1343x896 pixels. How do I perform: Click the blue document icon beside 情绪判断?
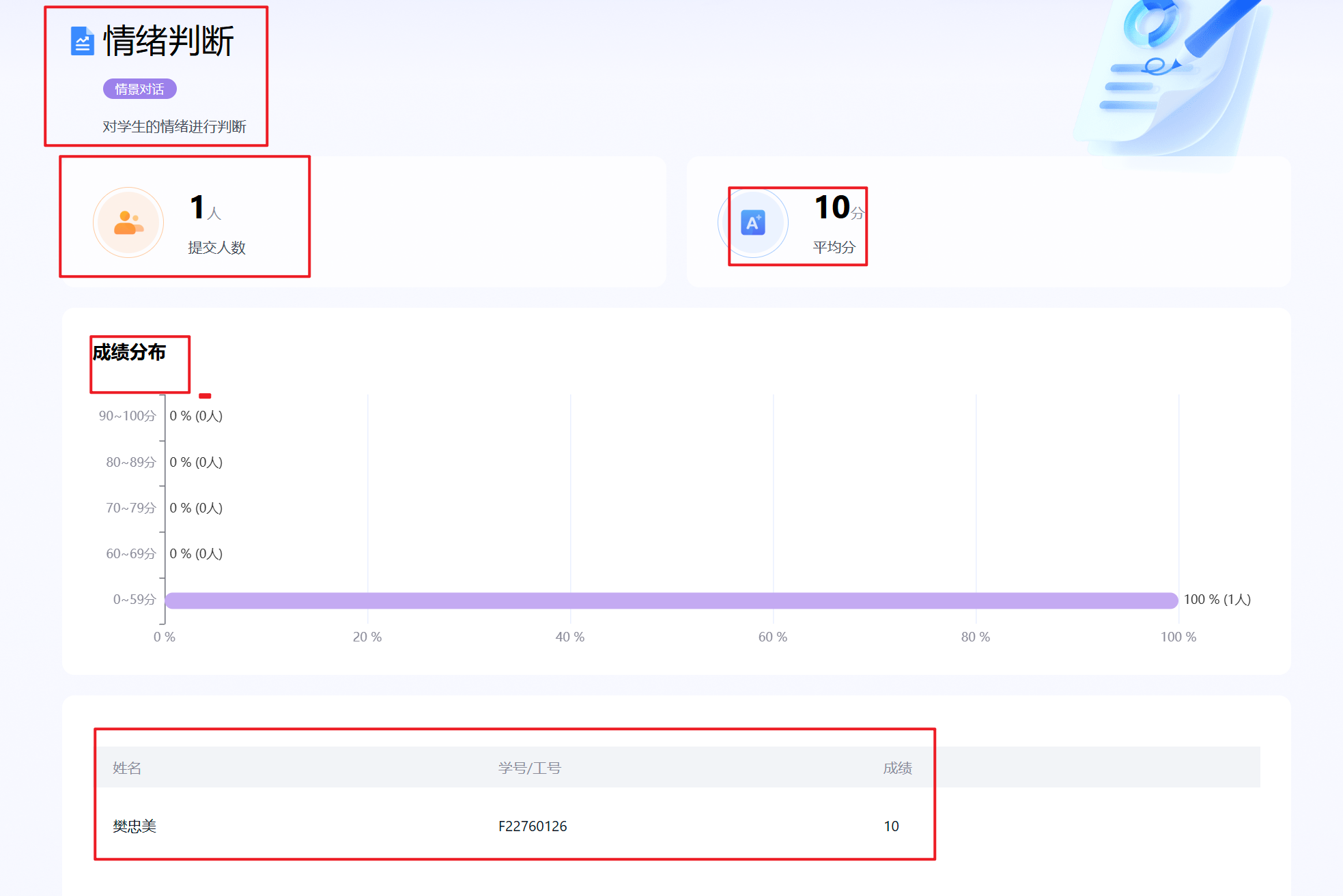(x=82, y=41)
